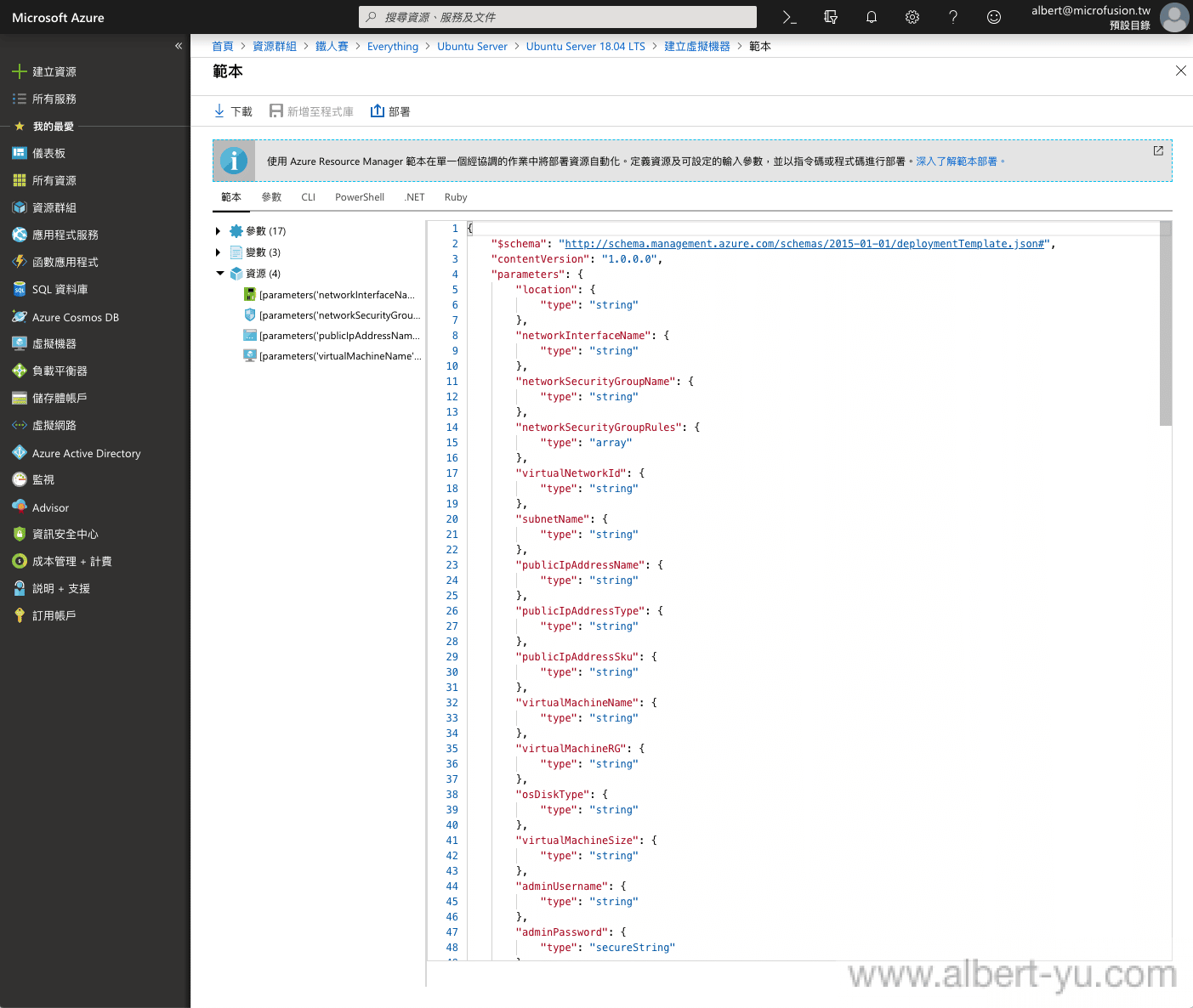Click 建立資源 plus icon in sidebar
Image resolution: width=1193 pixels, height=1008 pixels.
click(20, 71)
